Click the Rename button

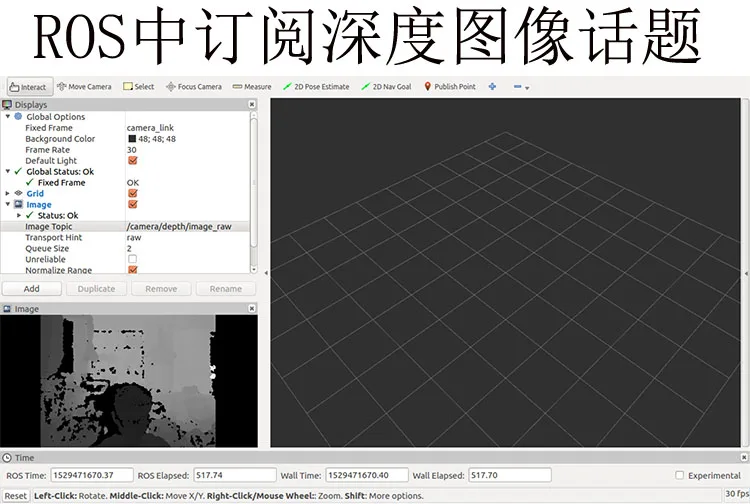click(x=226, y=289)
